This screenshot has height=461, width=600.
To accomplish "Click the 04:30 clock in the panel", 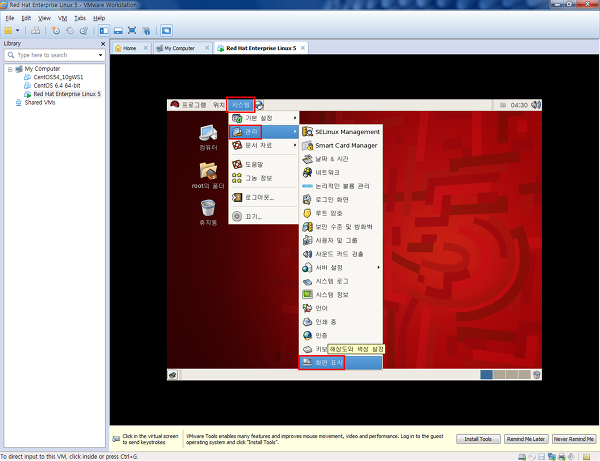I will coord(519,105).
